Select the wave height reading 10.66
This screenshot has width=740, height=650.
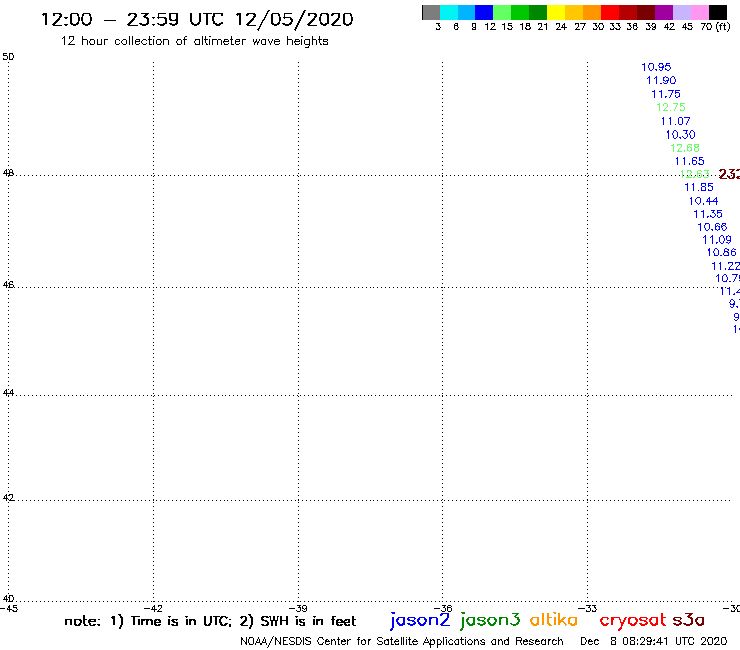[712, 227]
